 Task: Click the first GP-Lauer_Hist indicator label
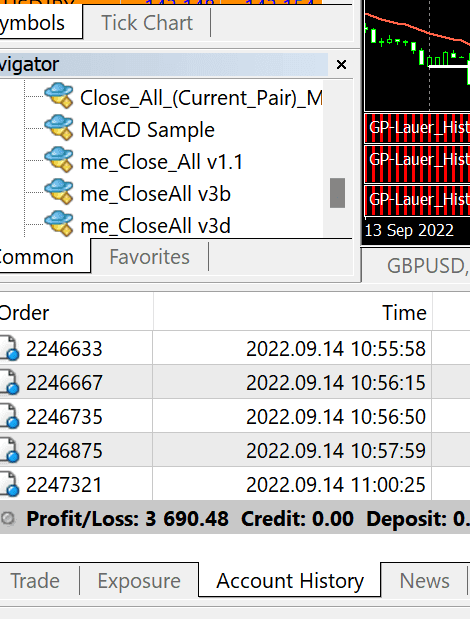pos(419,128)
